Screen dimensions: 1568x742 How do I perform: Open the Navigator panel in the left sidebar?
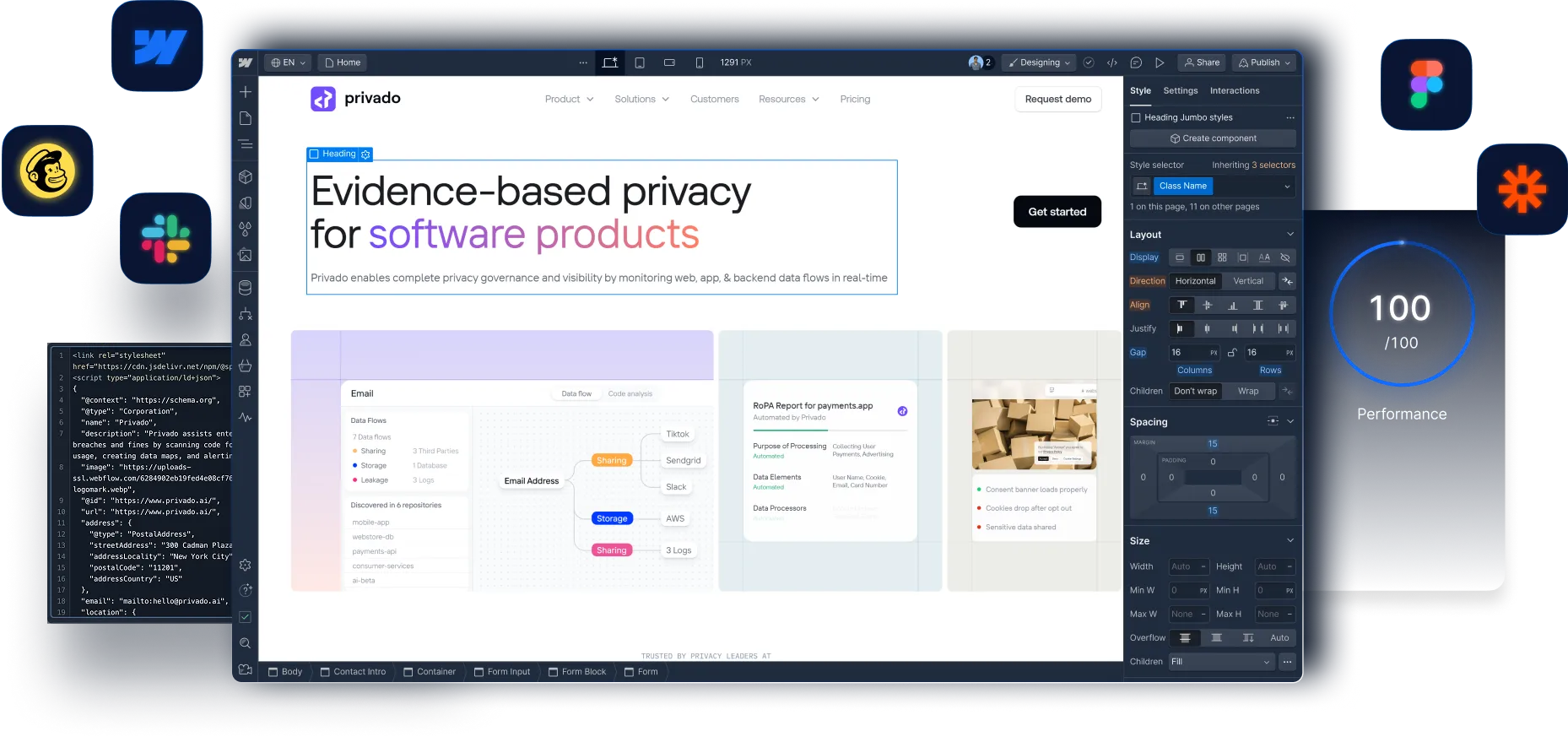click(246, 144)
